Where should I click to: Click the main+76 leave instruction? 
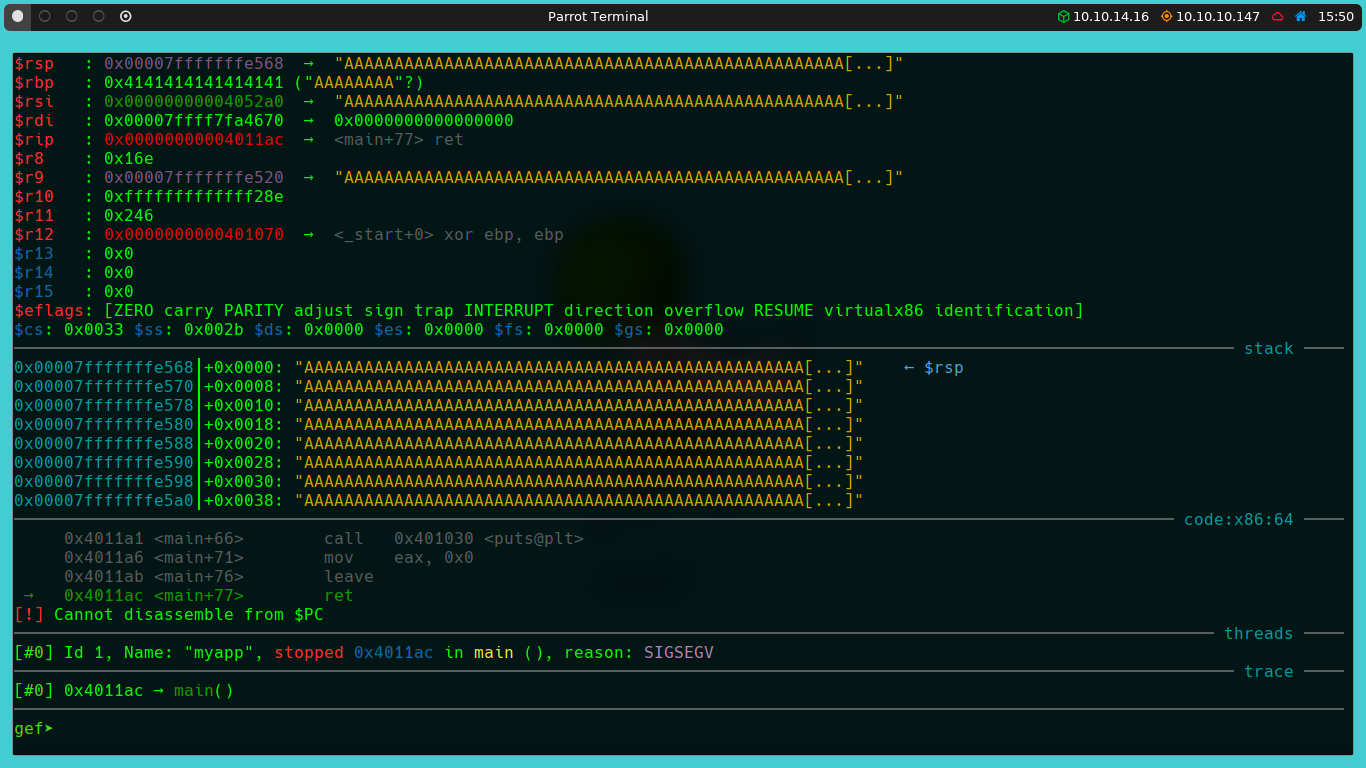point(349,577)
